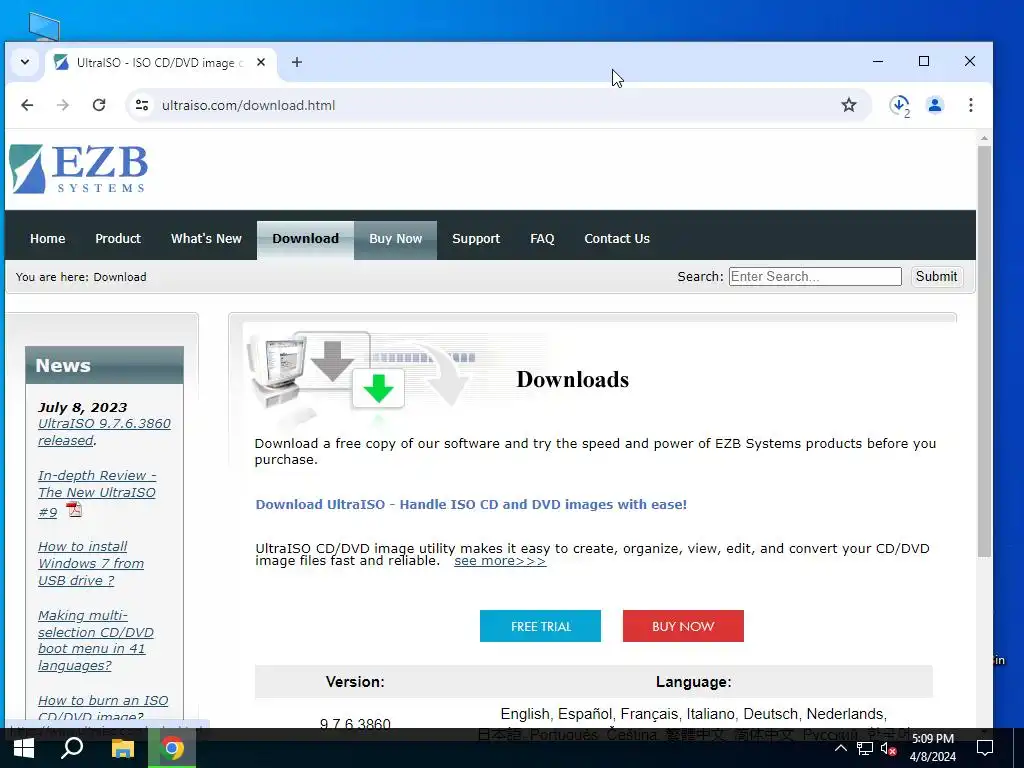Click the EZB Systems logo

click(x=78, y=168)
